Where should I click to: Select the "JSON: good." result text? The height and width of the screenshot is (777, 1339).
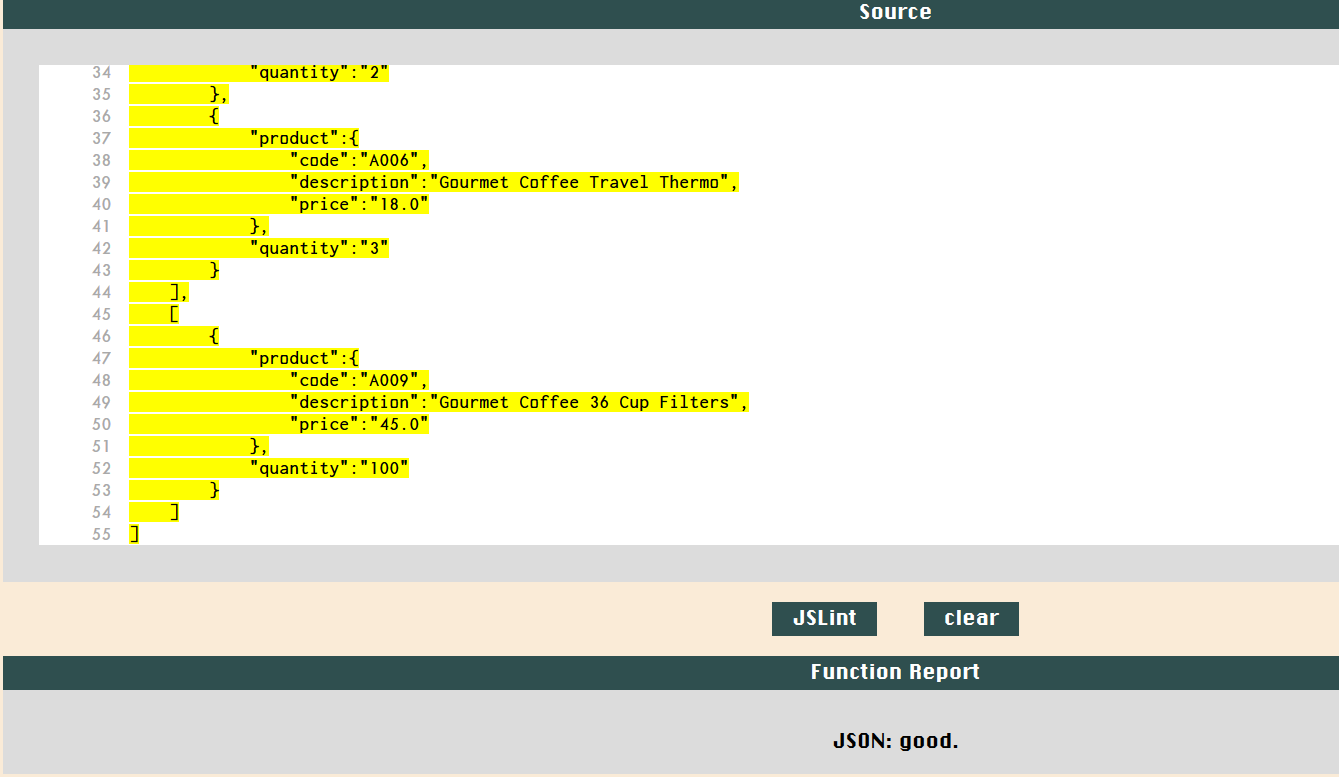(895, 742)
